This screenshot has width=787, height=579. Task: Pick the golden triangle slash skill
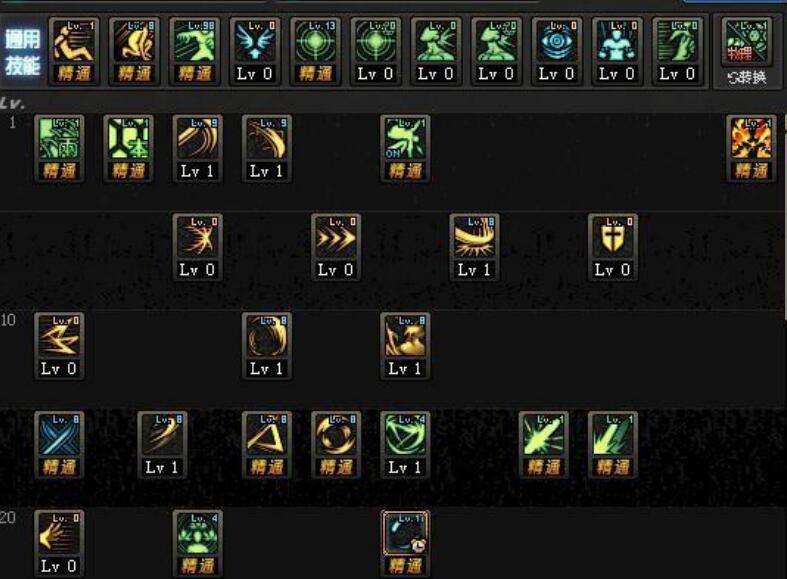point(267,445)
